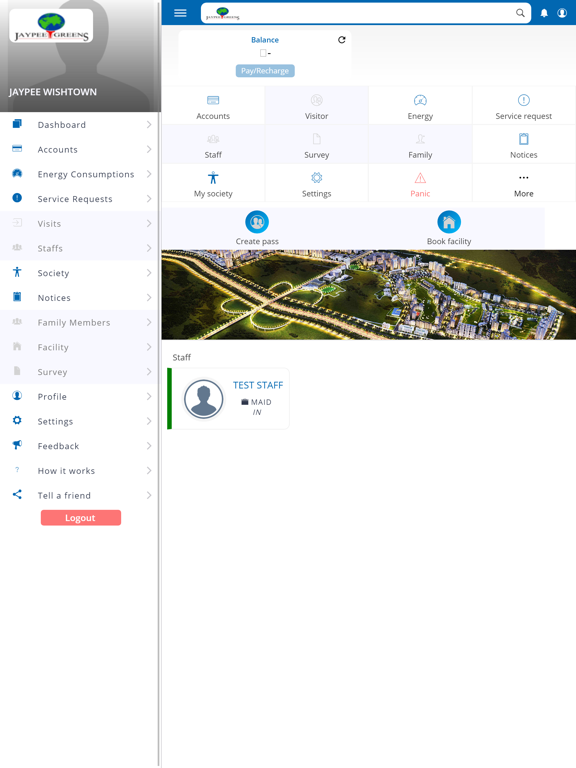This screenshot has height=768, width=576.
Task: Trigger the Panic alert icon
Action: [420, 178]
